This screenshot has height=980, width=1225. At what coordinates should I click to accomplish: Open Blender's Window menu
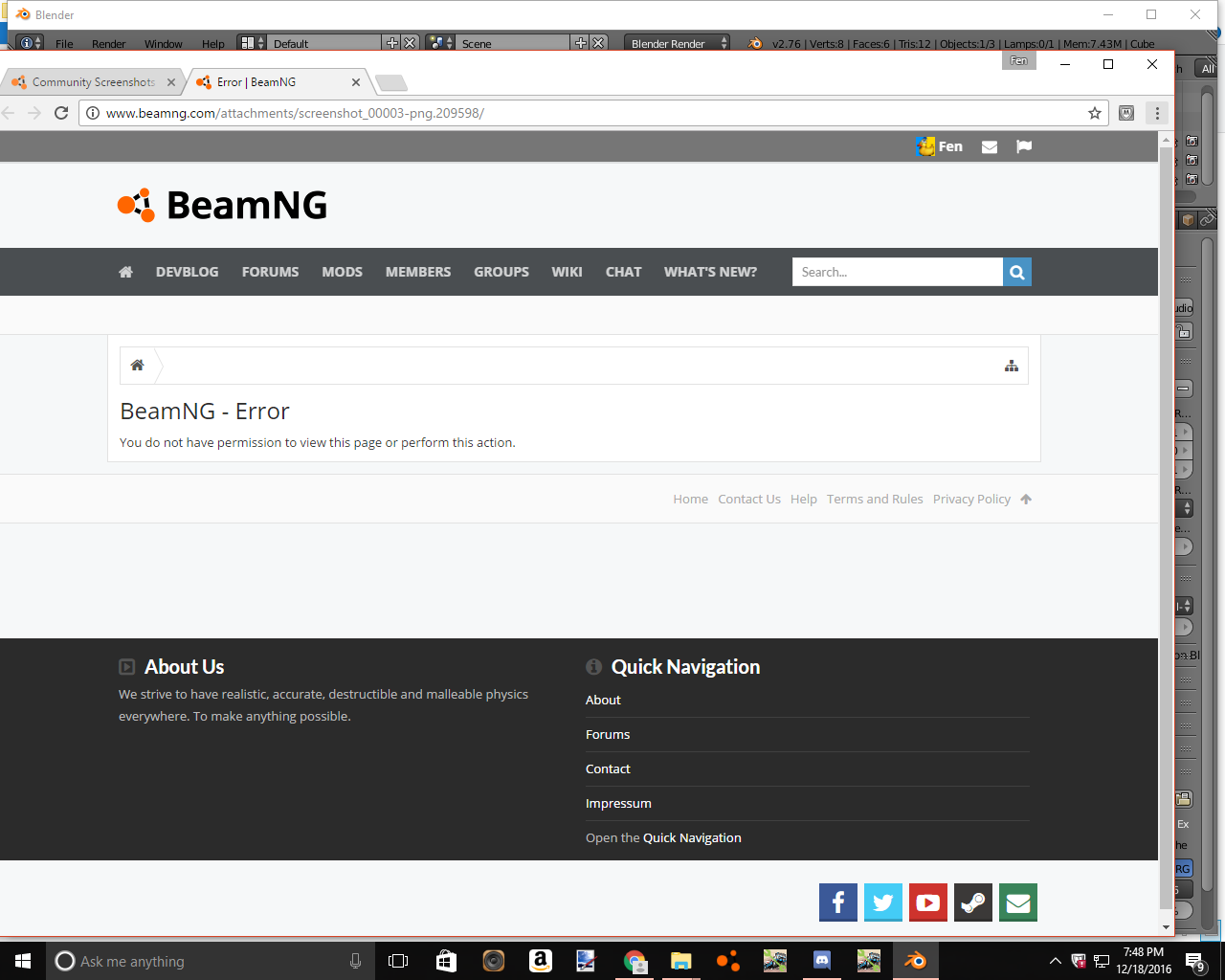point(164,44)
